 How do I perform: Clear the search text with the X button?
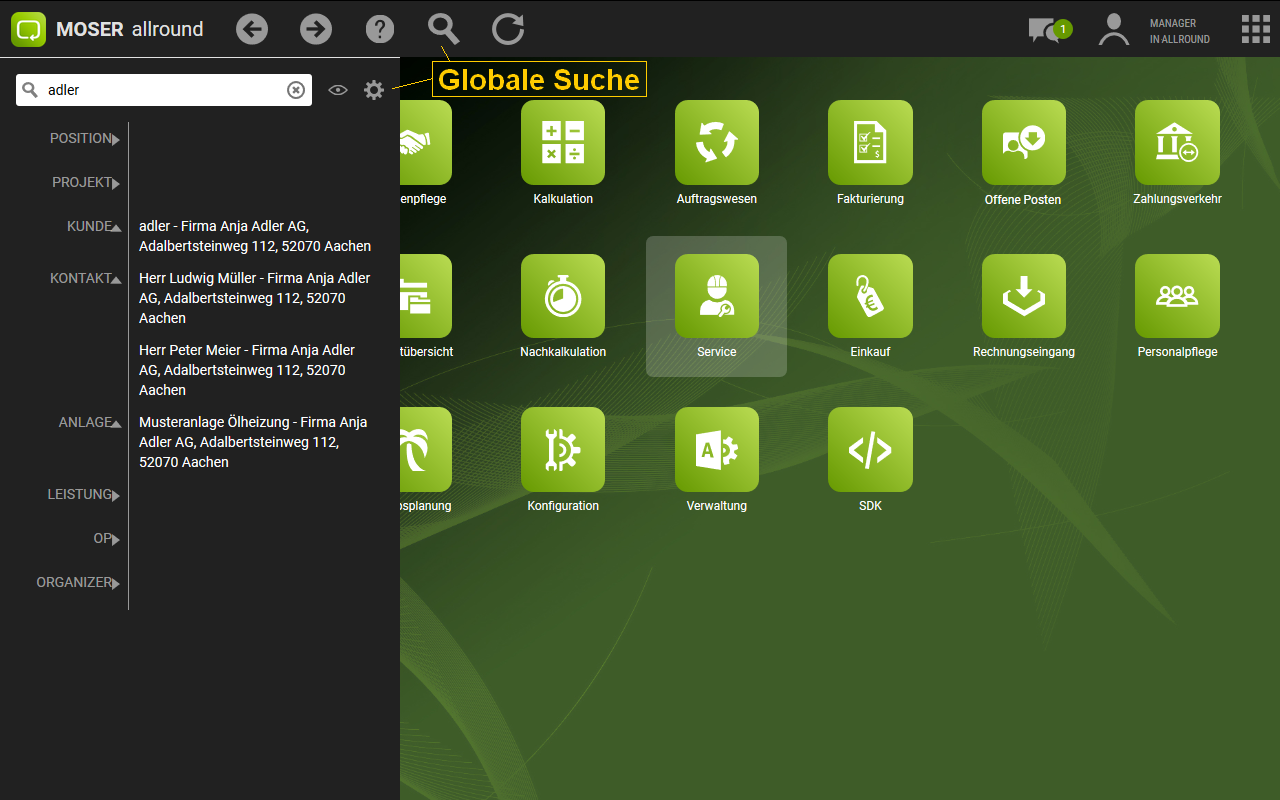click(x=296, y=90)
